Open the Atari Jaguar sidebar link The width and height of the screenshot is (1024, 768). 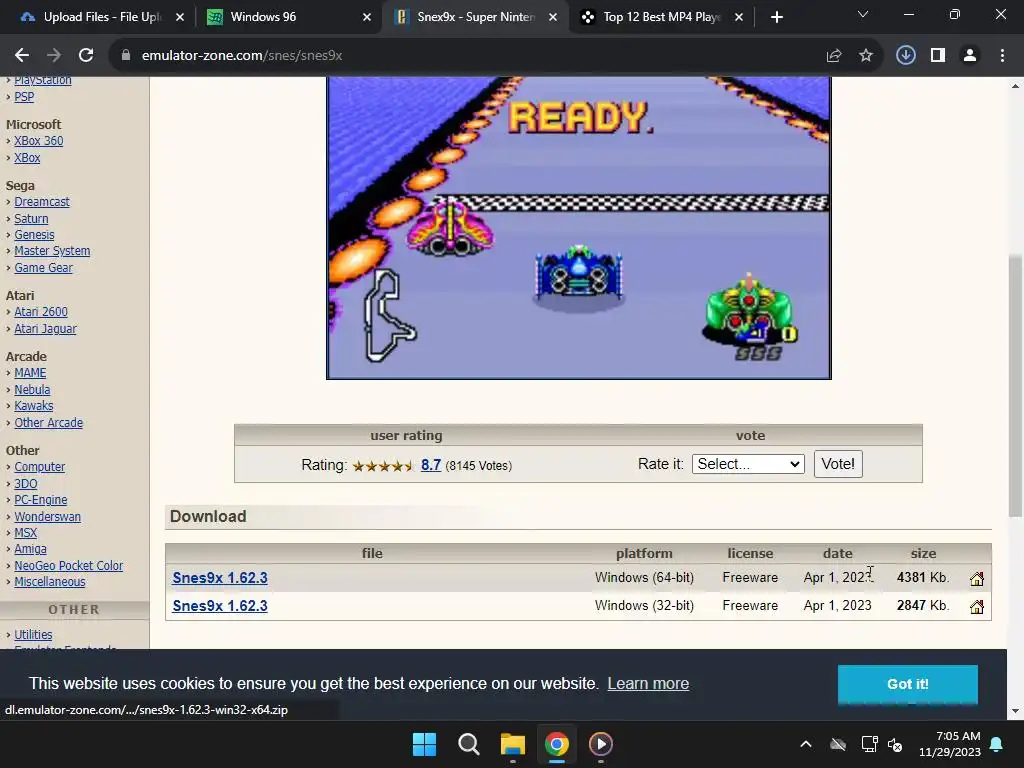(45, 328)
